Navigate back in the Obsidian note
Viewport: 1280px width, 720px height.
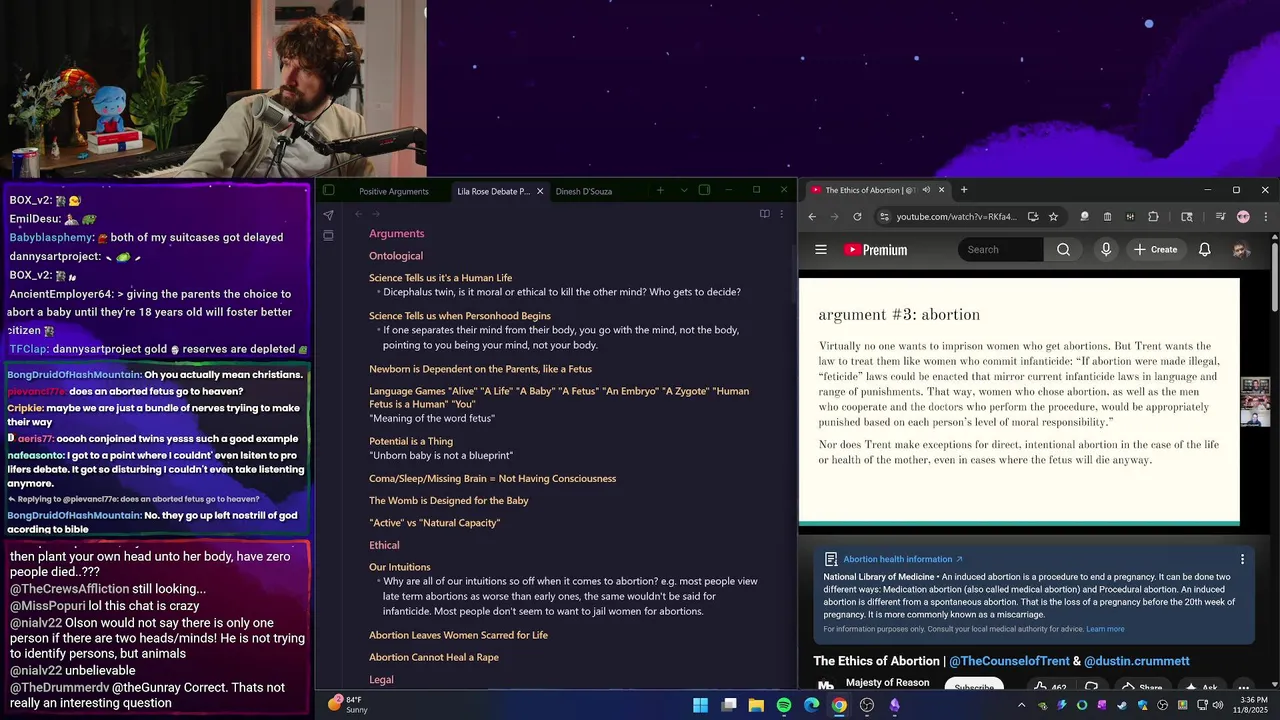point(358,214)
